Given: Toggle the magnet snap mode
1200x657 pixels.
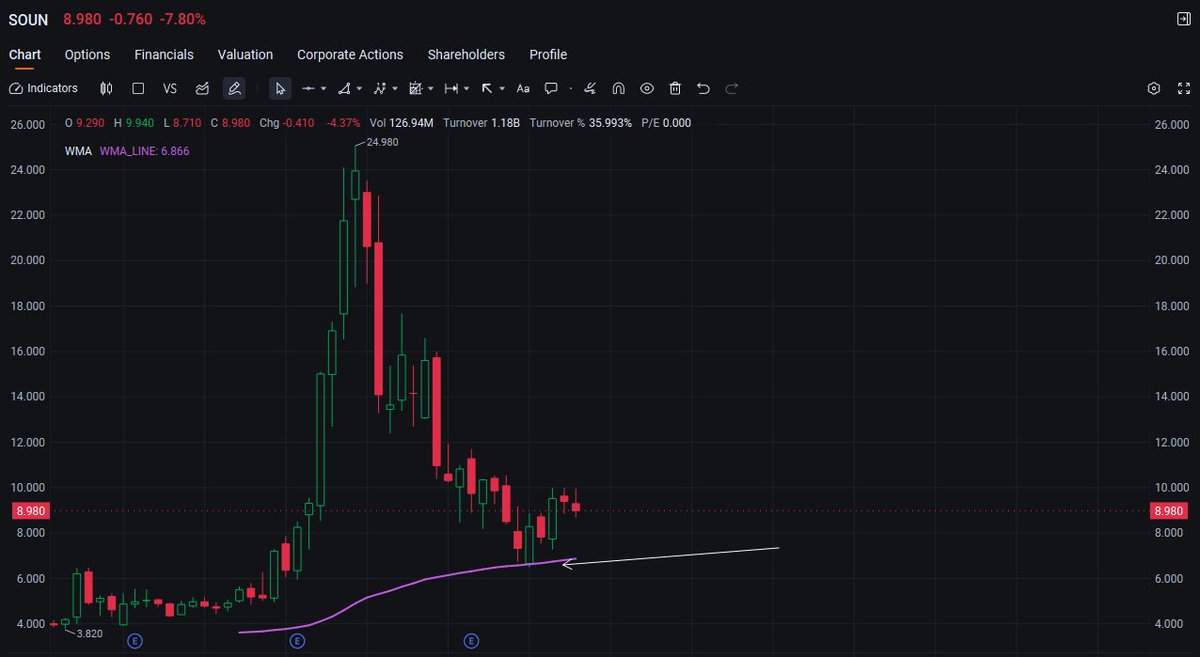Looking at the screenshot, I should [x=619, y=88].
